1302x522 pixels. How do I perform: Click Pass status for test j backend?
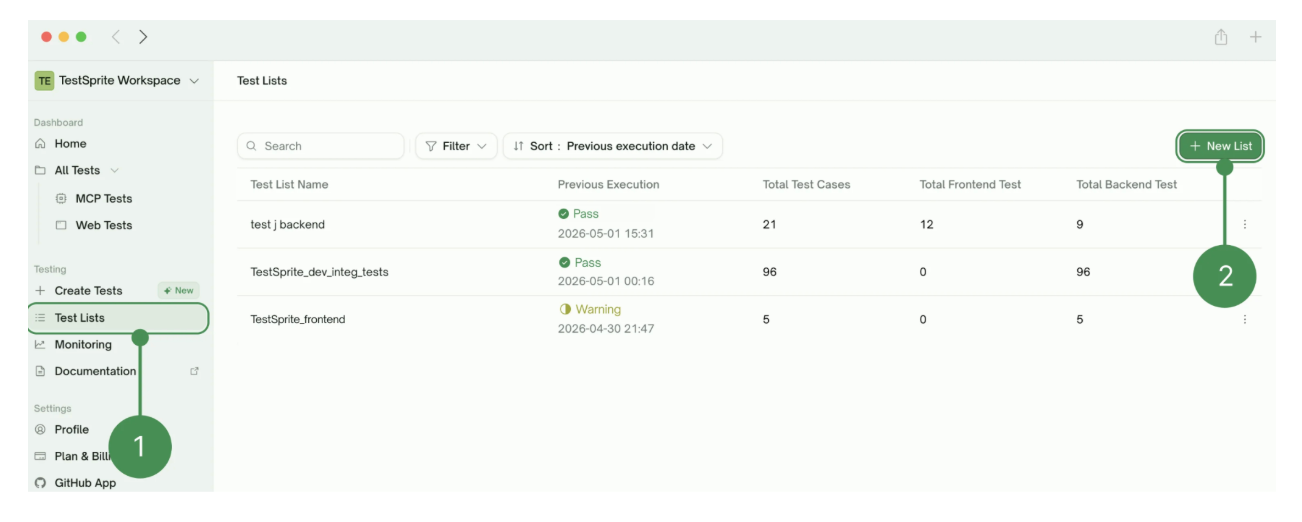(x=579, y=214)
